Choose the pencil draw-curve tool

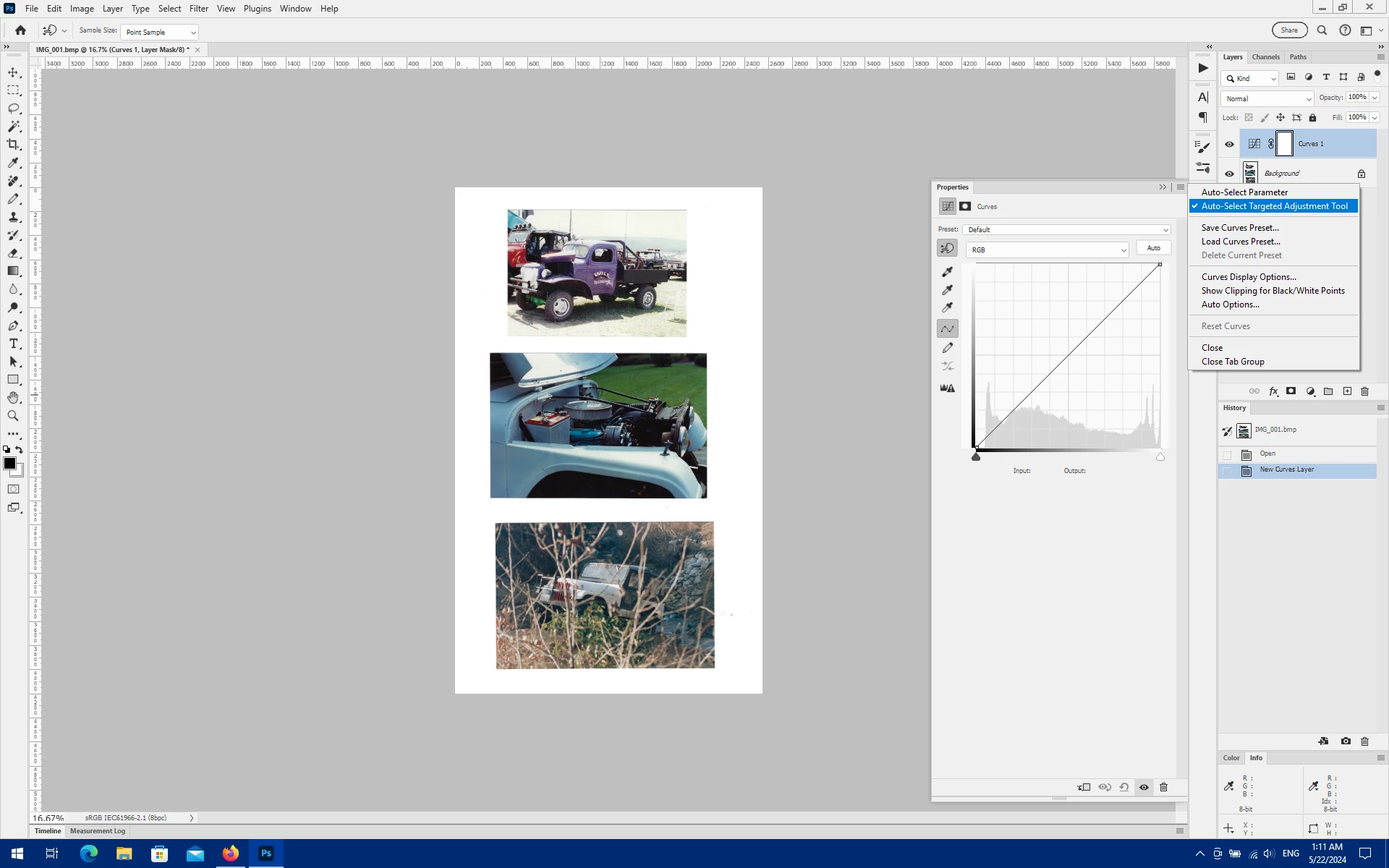947,348
